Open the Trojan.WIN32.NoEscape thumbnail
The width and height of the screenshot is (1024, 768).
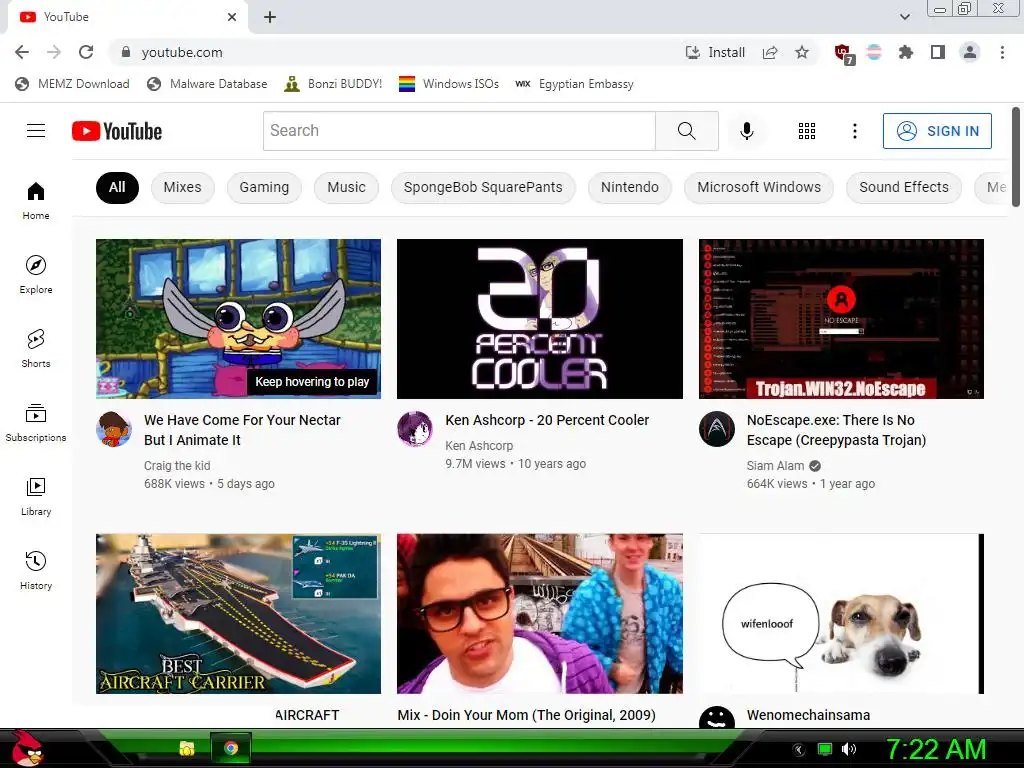point(841,319)
